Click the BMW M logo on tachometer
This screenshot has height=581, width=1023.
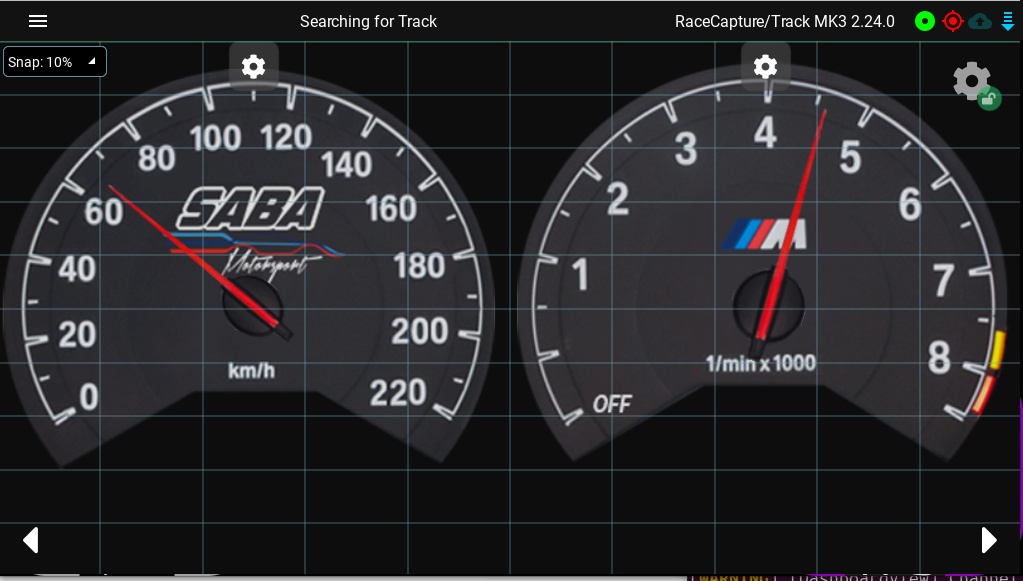click(764, 234)
